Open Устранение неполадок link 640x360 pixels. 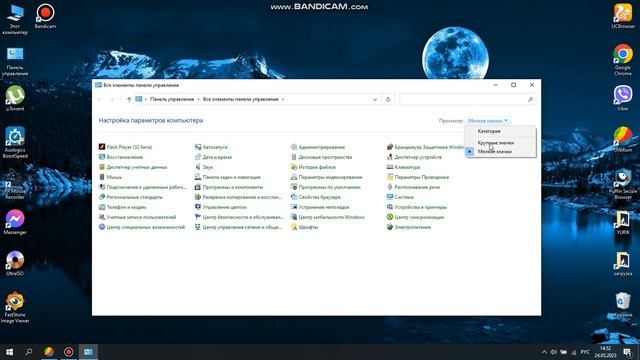pos(320,207)
